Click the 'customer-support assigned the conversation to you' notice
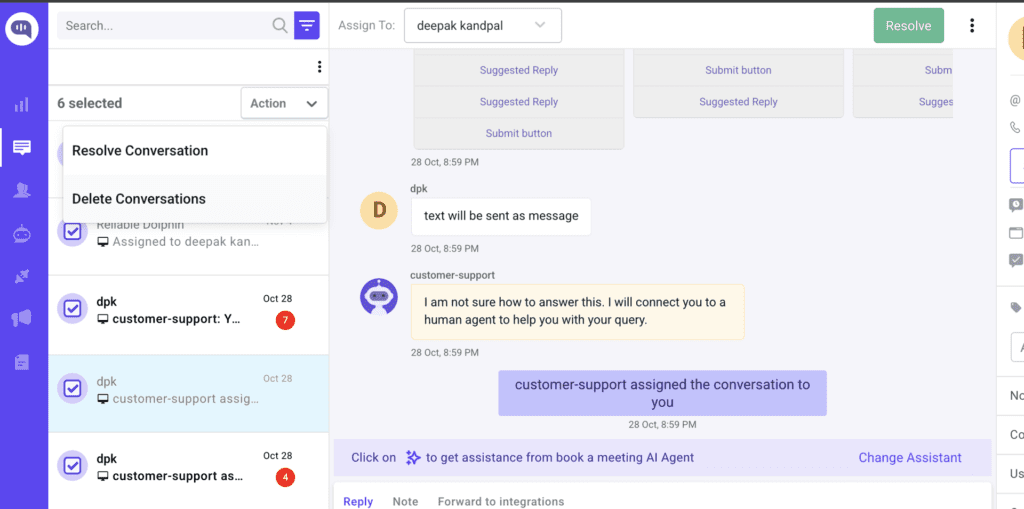 [x=662, y=393]
